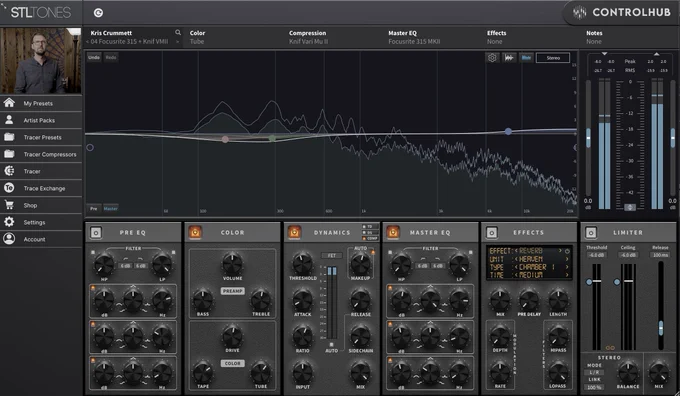Toggle the Limiter module power

(591, 232)
